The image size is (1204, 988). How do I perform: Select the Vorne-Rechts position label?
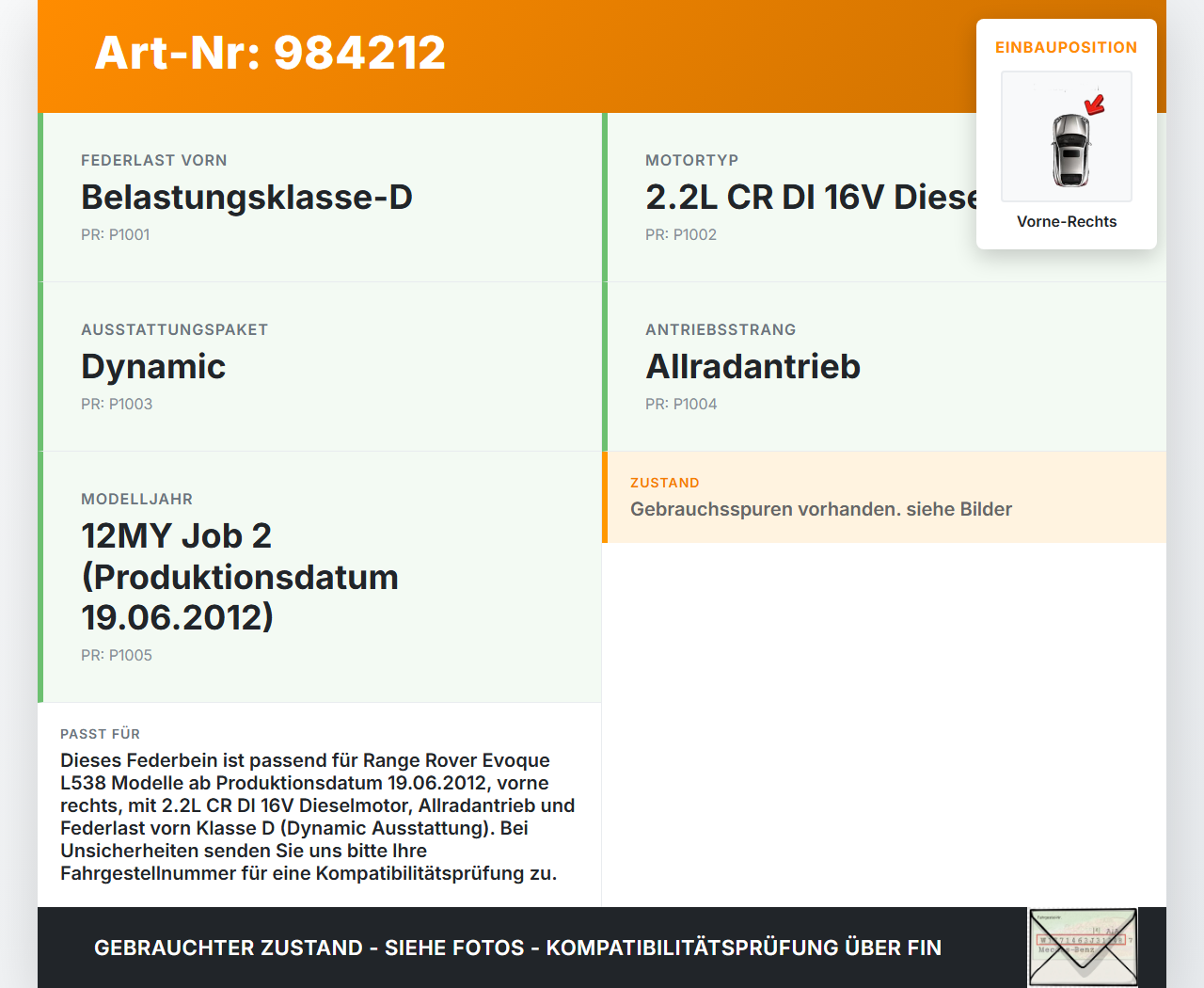(1067, 221)
